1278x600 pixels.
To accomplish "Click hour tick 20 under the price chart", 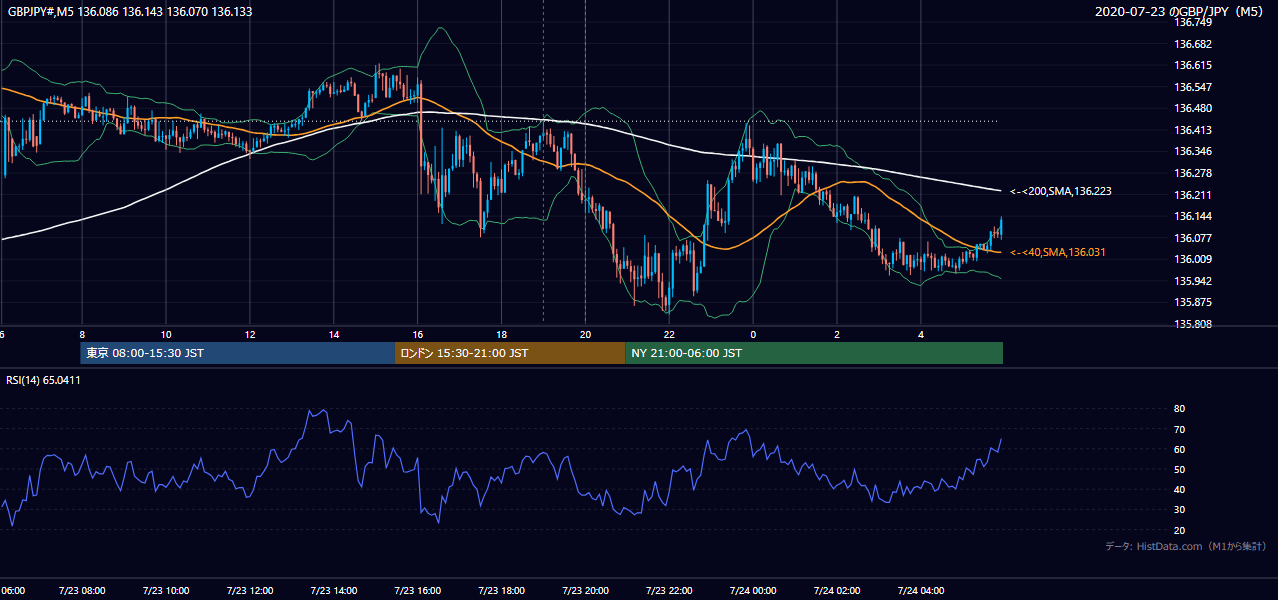I will [x=586, y=335].
